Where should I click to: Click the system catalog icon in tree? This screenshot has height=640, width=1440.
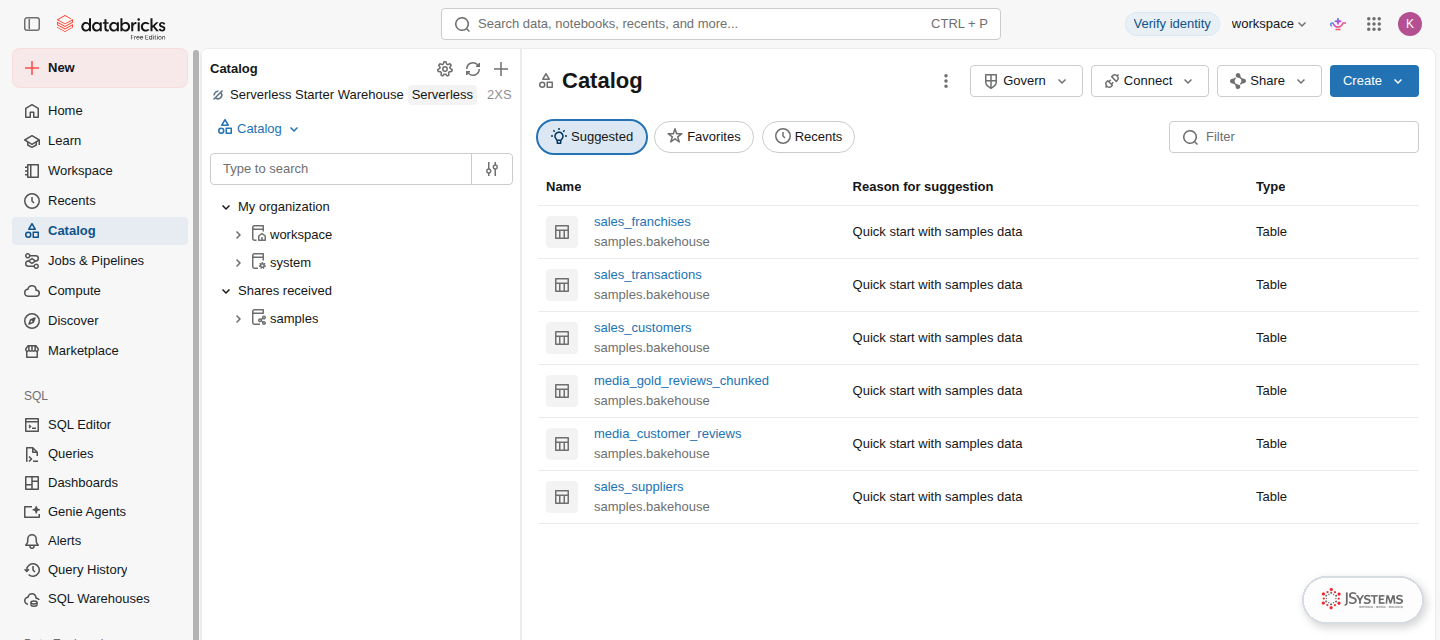pyautogui.click(x=258, y=263)
